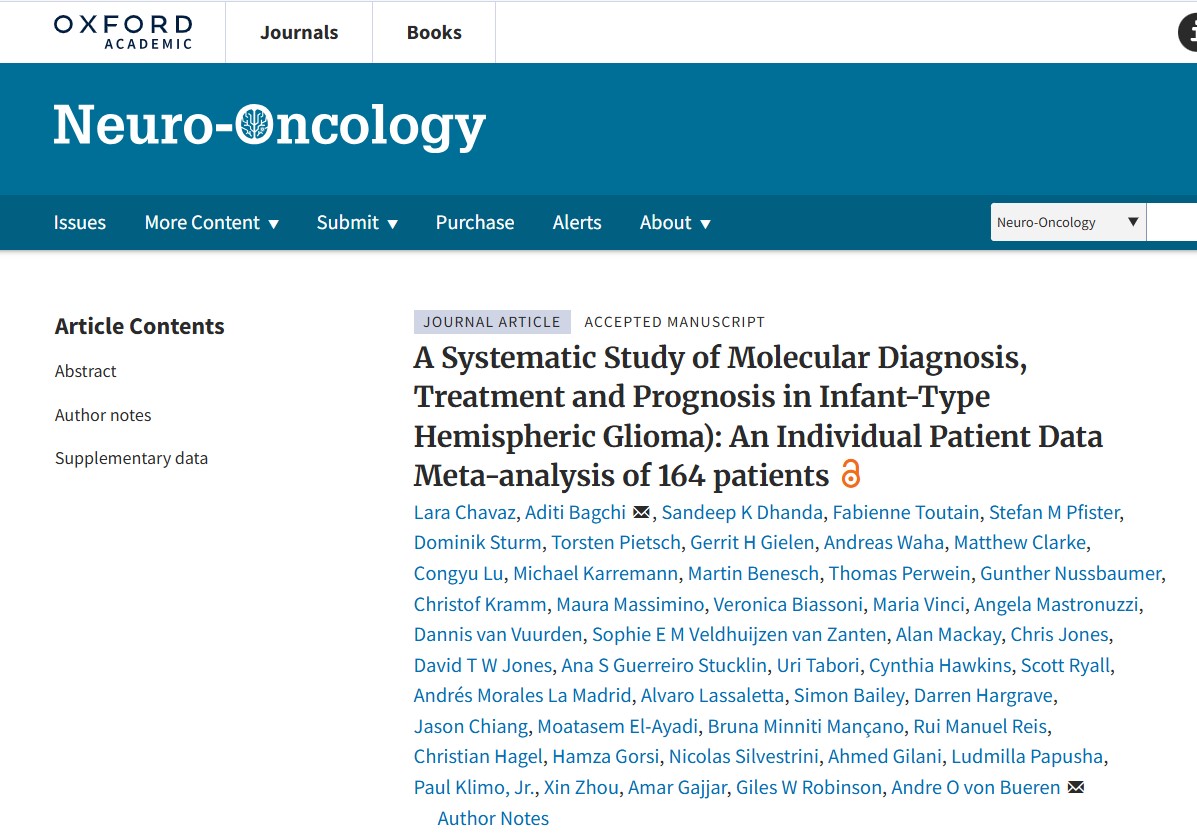Switch to the Journals tab

(298, 31)
